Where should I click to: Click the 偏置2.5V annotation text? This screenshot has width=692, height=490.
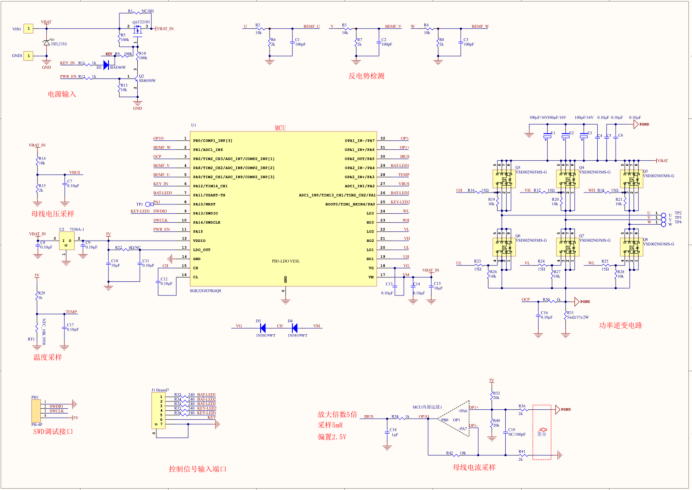tap(332, 437)
